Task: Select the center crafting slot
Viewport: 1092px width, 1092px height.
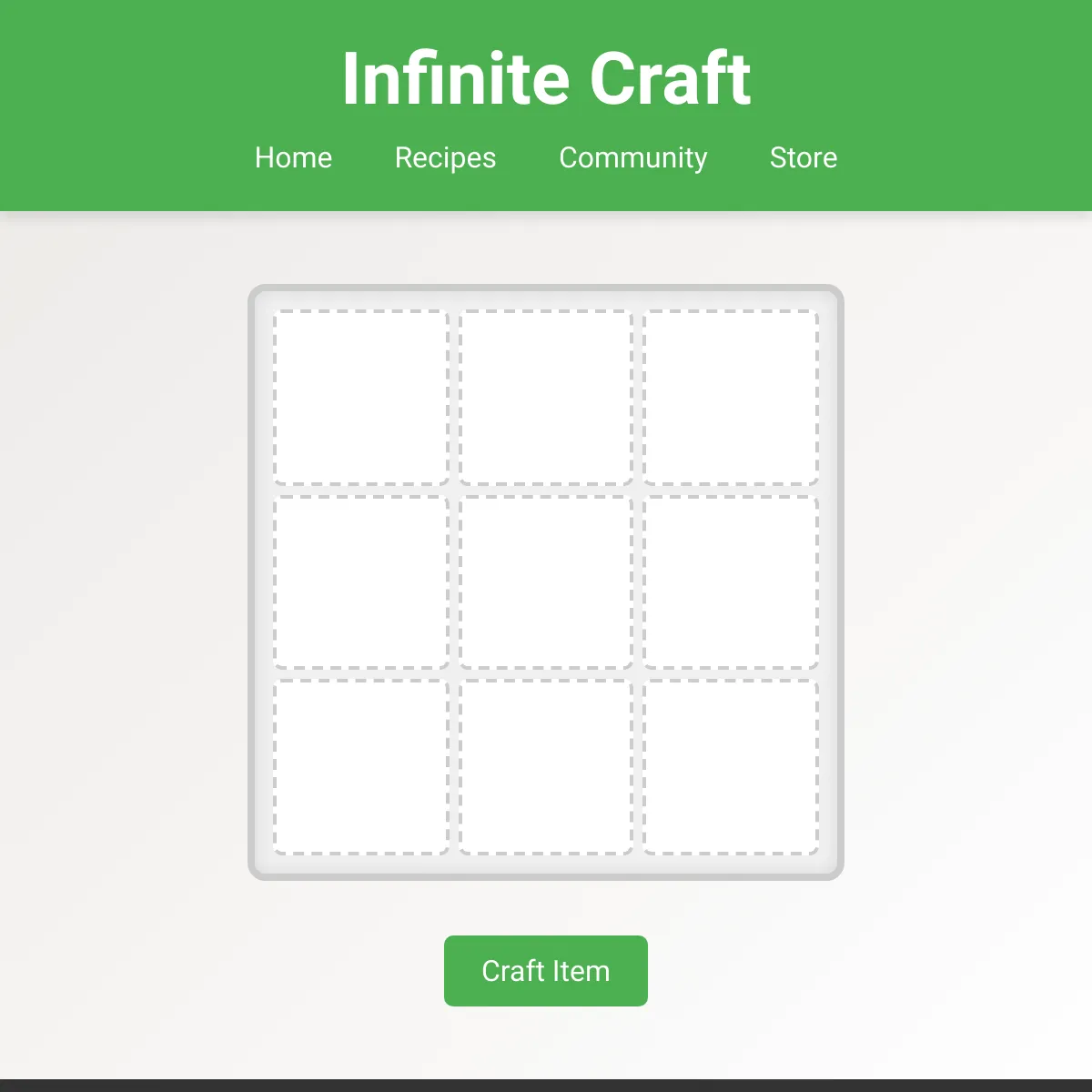Action: coord(546,582)
